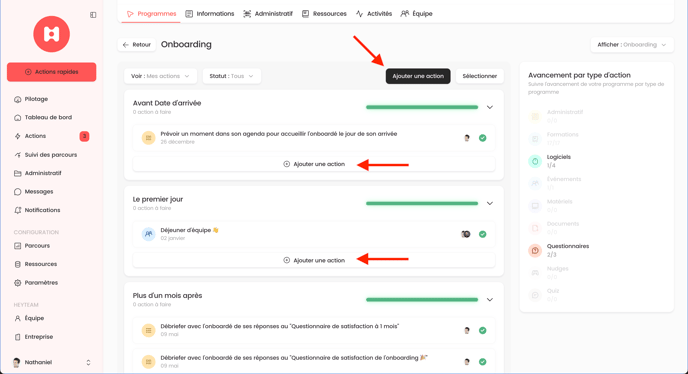Open Ressources under Configuration
Viewport: 688px width, 374px height.
35,264
